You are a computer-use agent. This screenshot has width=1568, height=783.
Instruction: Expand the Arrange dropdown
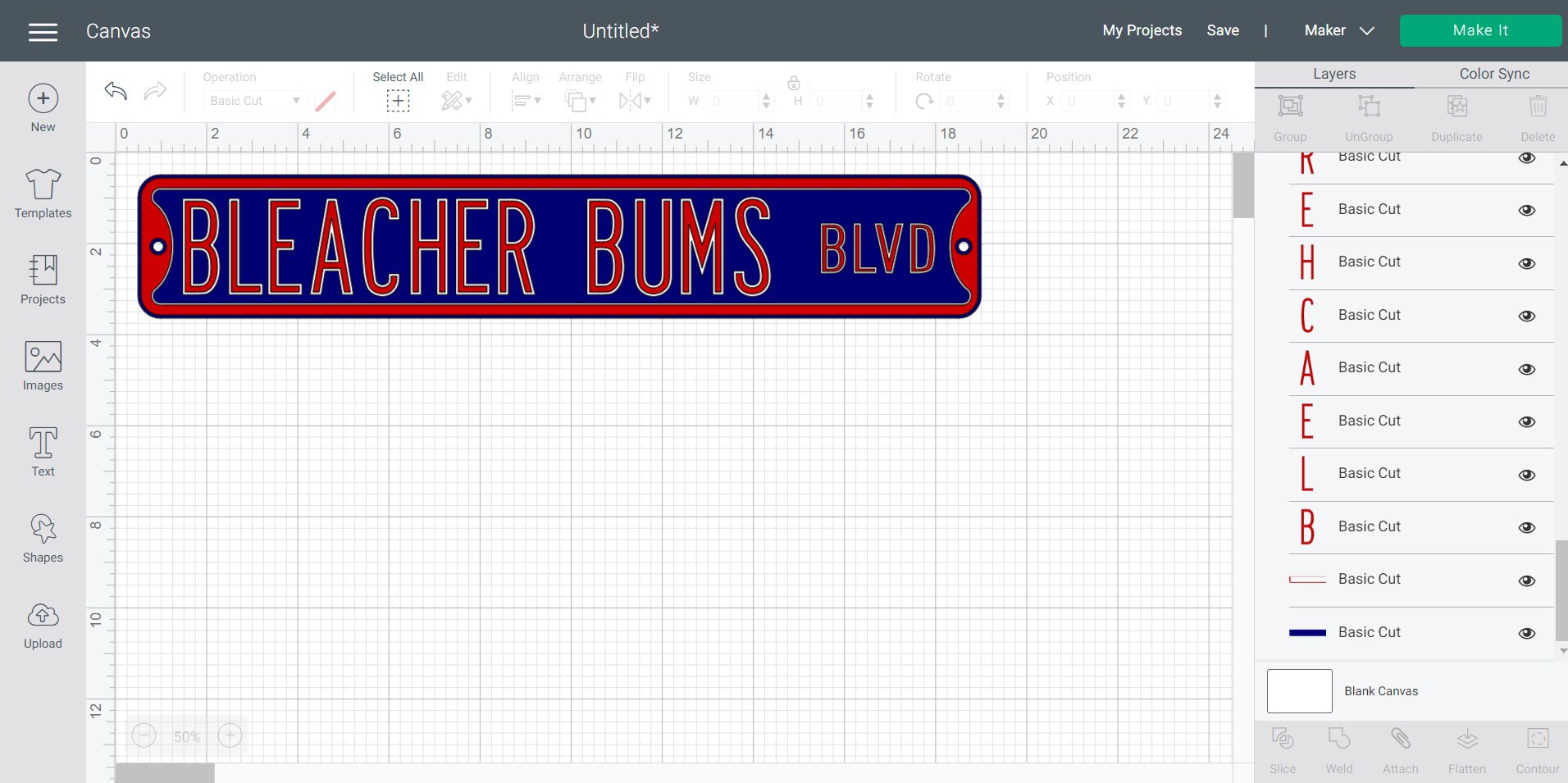tap(580, 100)
